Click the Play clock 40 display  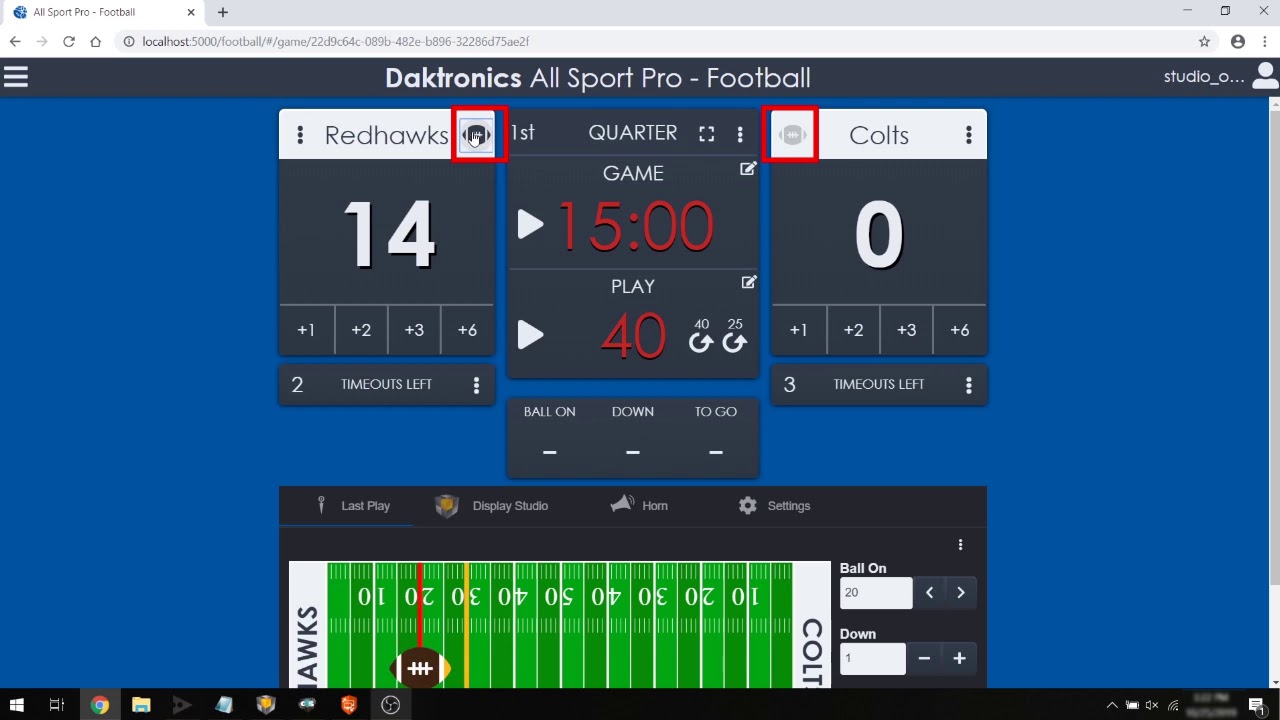[633, 336]
